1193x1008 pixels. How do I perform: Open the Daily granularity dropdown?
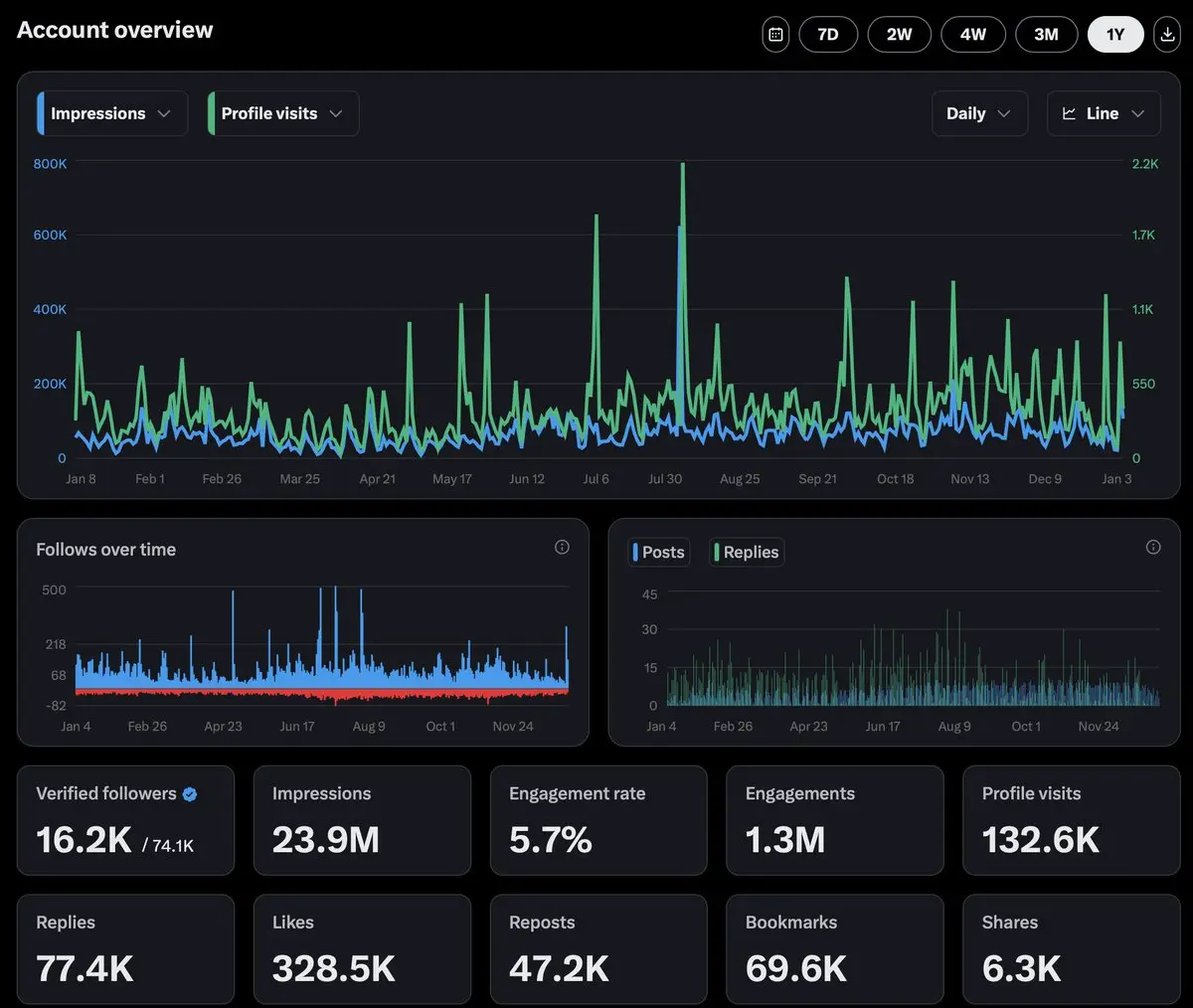pos(979,113)
